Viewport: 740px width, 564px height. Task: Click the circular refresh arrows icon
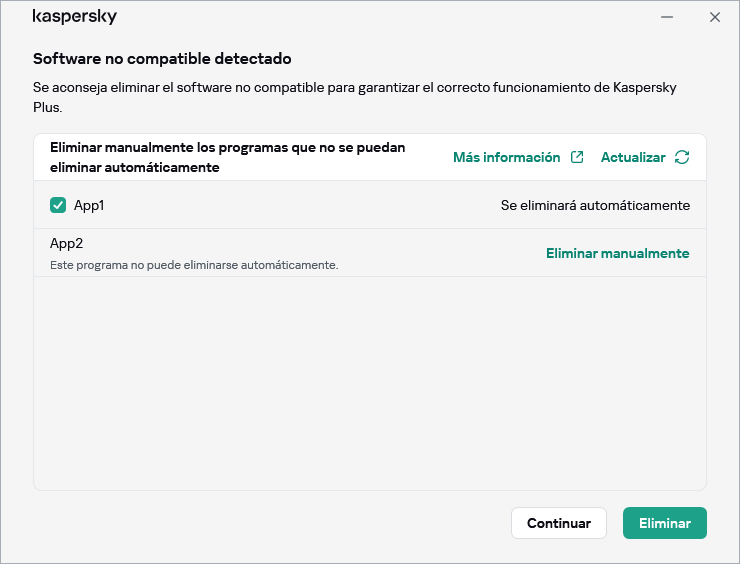[682, 158]
